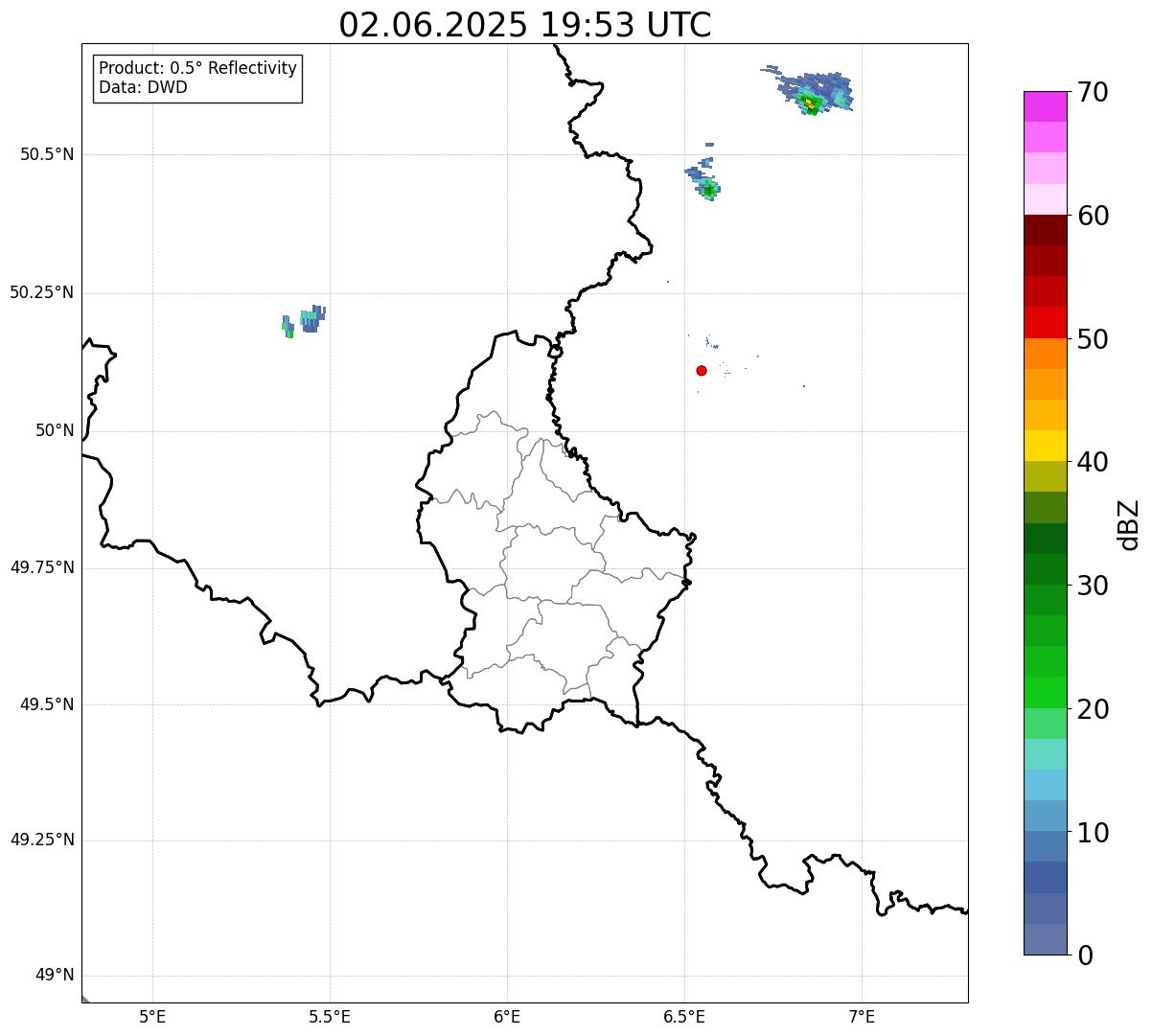Click the large radar echo near 6.9°E
This screenshot has width=1152, height=1036.
[814, 93]
